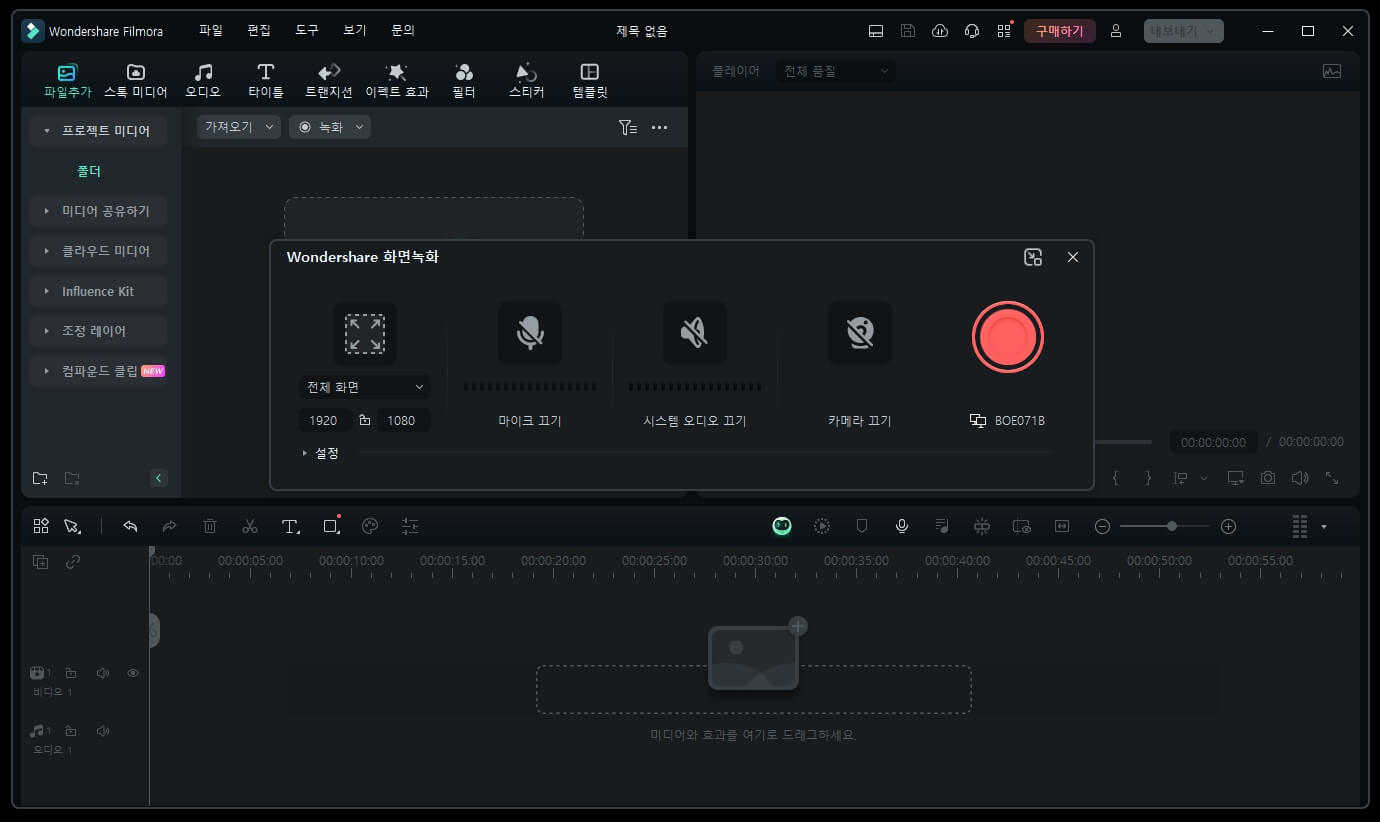Toggle the aspect ratio lock icon

click(x=364, y=420)
